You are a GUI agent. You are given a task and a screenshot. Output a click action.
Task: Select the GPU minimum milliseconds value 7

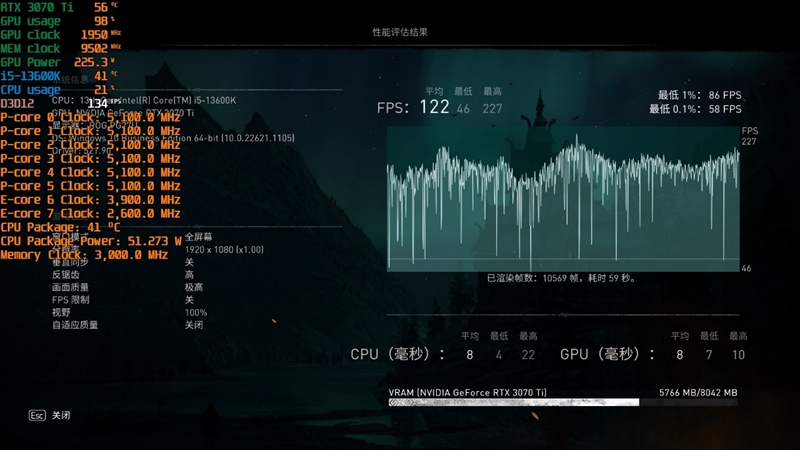709,355
